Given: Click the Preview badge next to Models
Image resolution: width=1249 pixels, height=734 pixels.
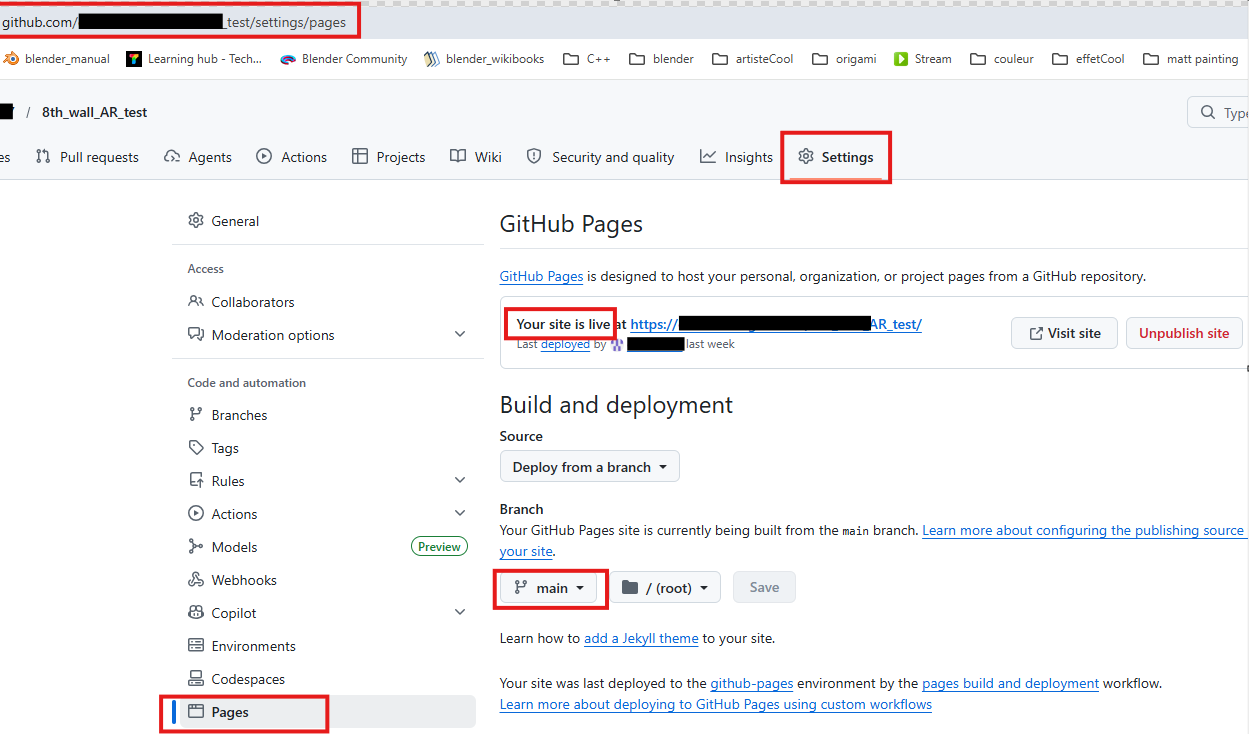Looking at the screenshot, I should pos(439,547).
